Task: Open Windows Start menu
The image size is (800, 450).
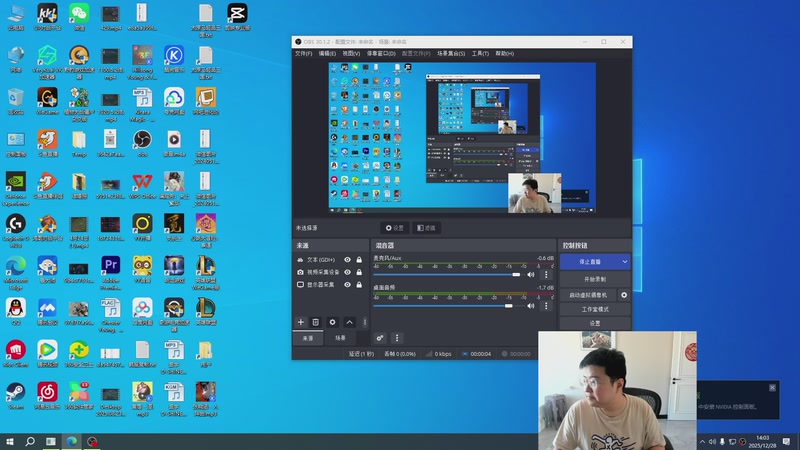Action: coord(10,441)
